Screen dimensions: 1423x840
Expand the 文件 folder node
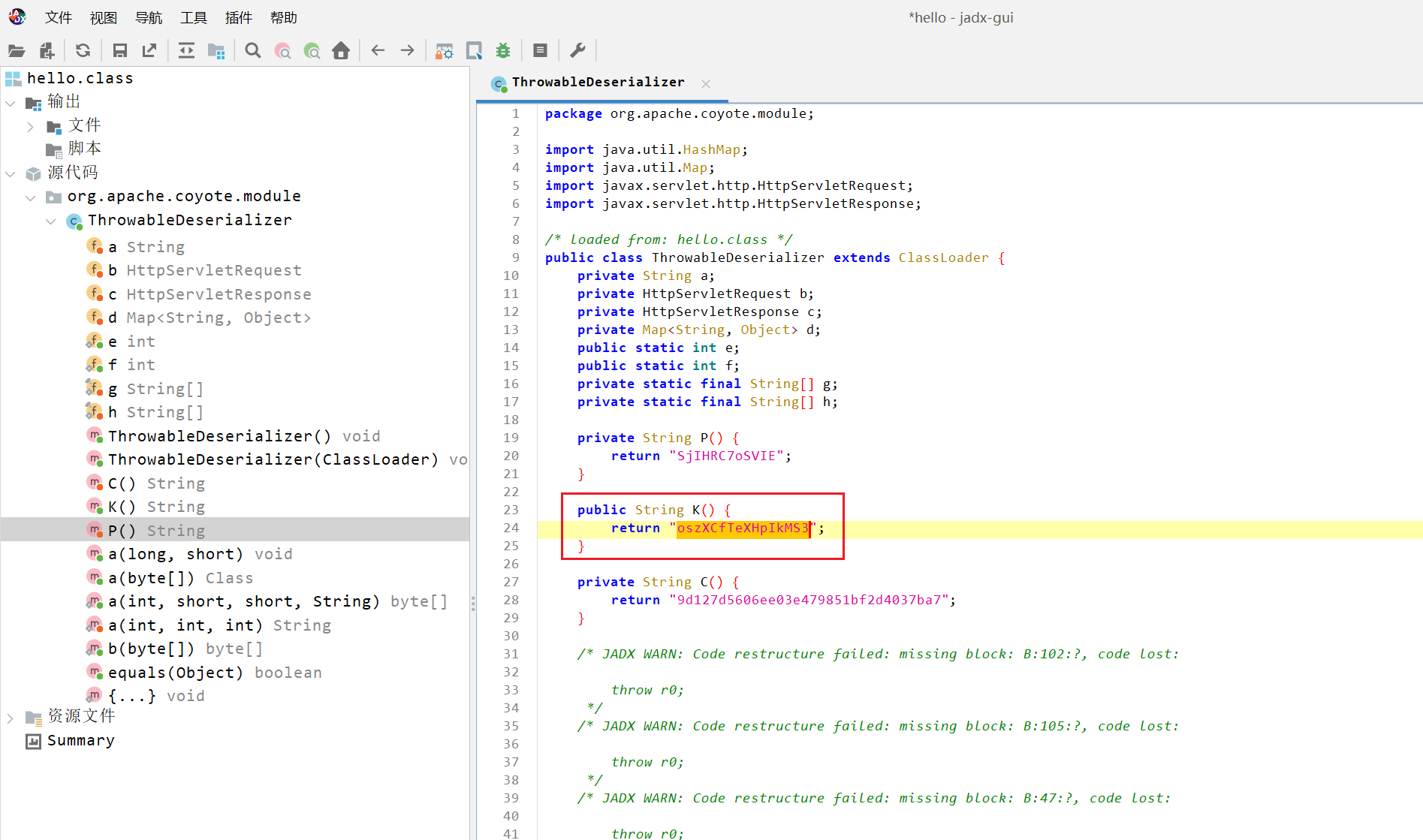pyautogui.click(x=30, y=127)
